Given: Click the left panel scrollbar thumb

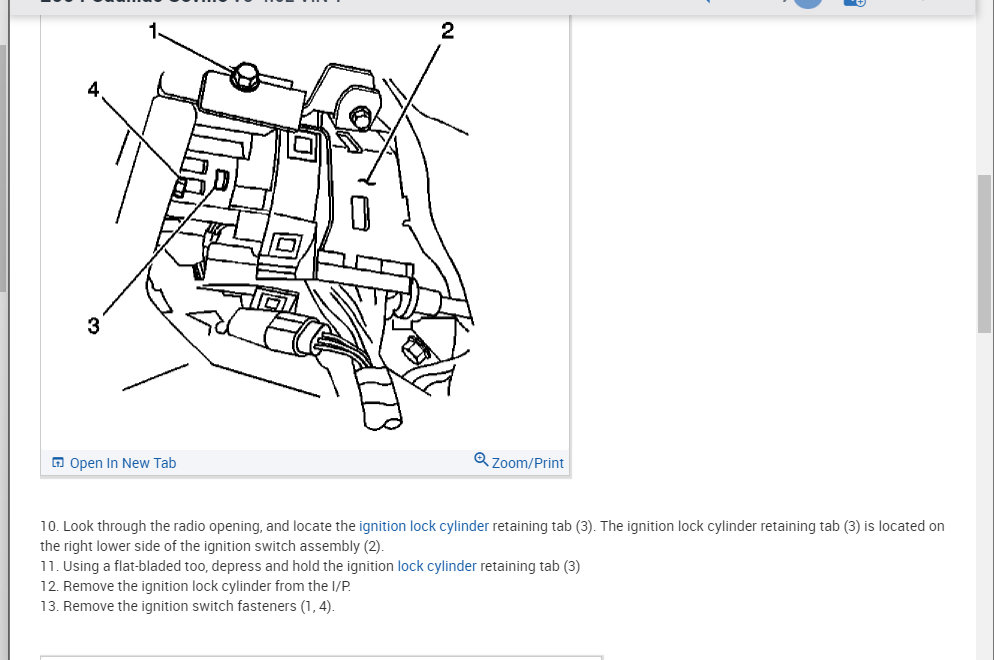Looking at the screenshot, I should [3, 168].
